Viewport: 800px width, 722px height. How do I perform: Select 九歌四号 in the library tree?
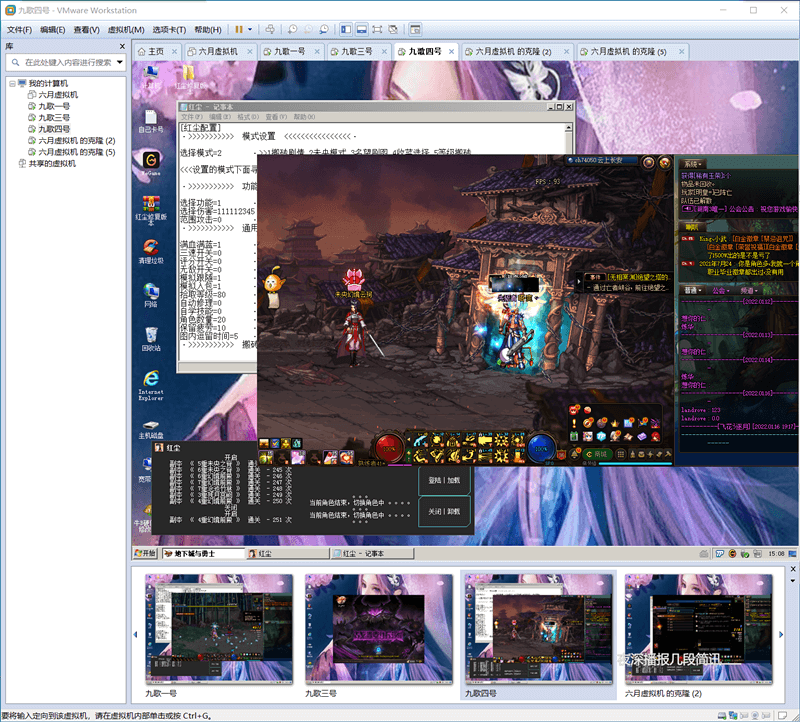49,129
